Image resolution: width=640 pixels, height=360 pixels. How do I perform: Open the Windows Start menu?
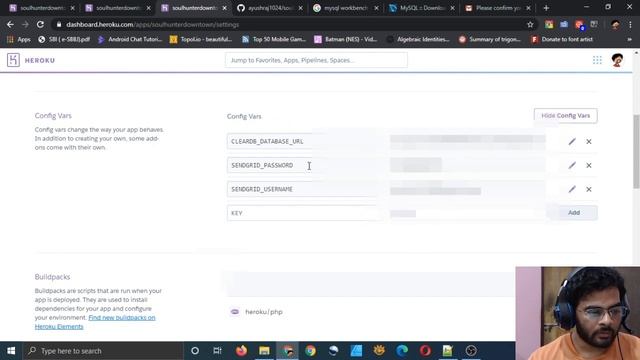click(11, 351)
